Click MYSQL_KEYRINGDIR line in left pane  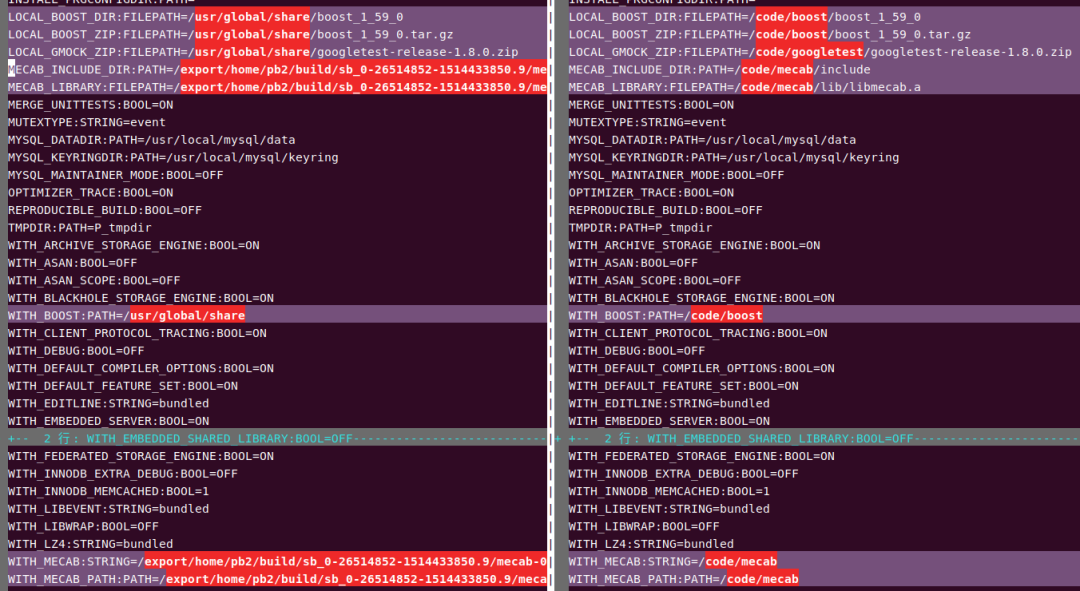[173, 158]
